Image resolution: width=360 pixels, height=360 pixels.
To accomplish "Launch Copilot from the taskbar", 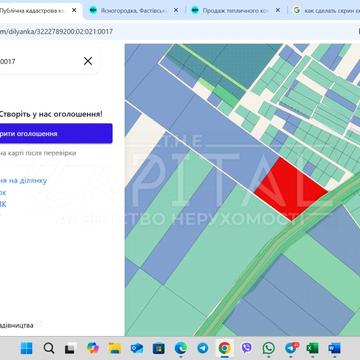I will pyautogui.click(x=93, y=348).
